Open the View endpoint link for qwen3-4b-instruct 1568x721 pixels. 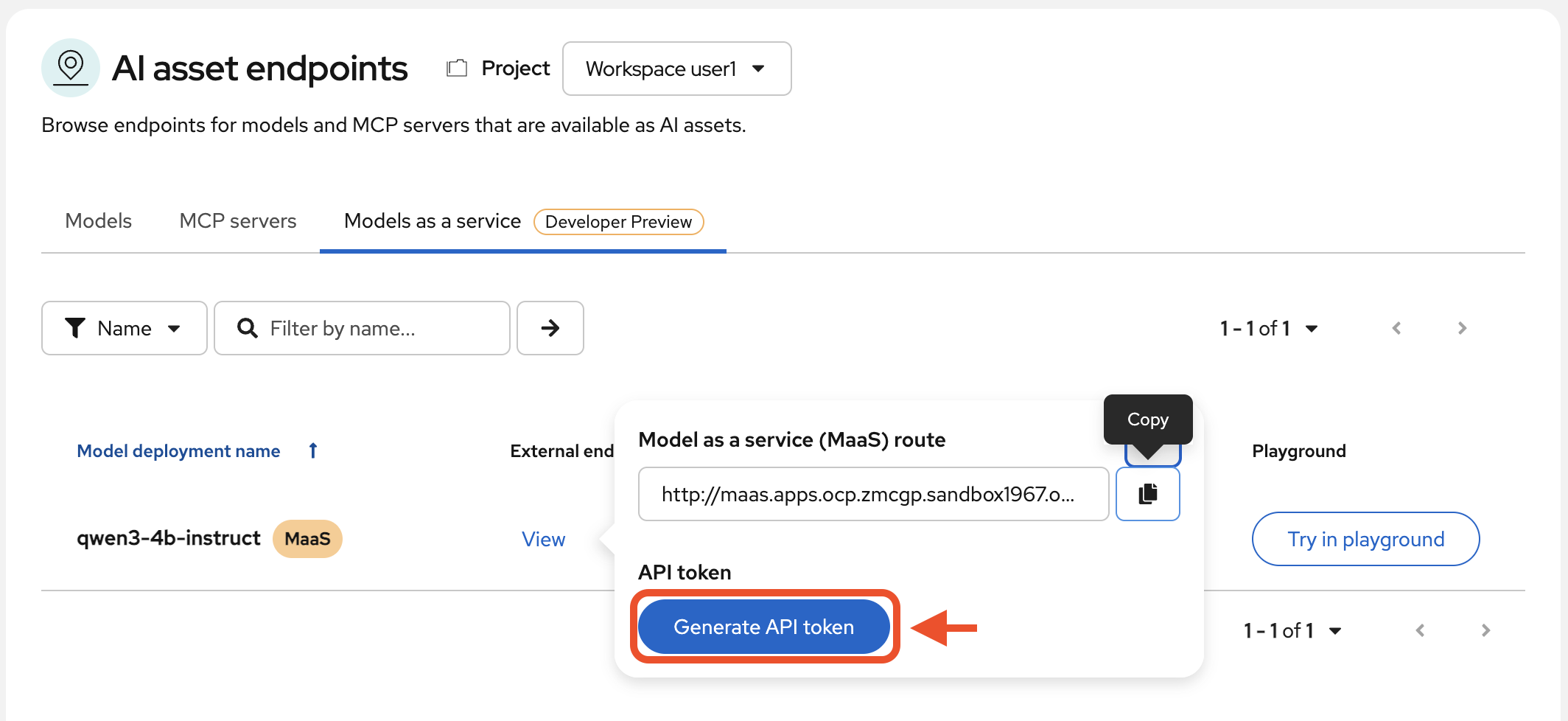point(543,540)
